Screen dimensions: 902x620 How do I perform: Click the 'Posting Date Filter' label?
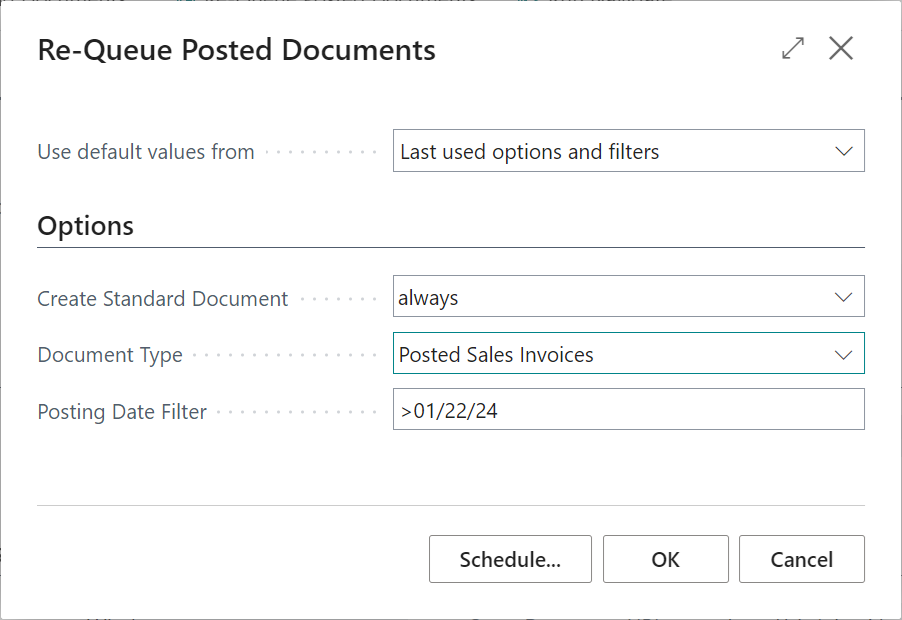(x=122, y=412)
